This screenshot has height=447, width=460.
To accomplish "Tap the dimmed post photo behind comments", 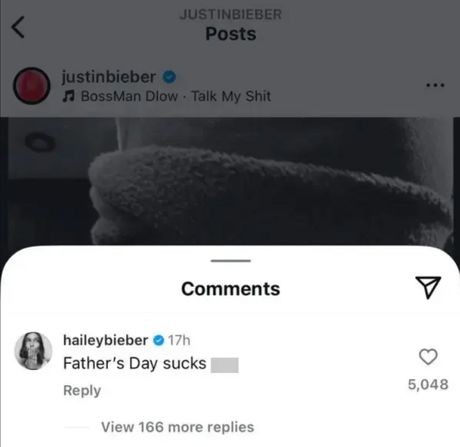I will tap(230, 182).
